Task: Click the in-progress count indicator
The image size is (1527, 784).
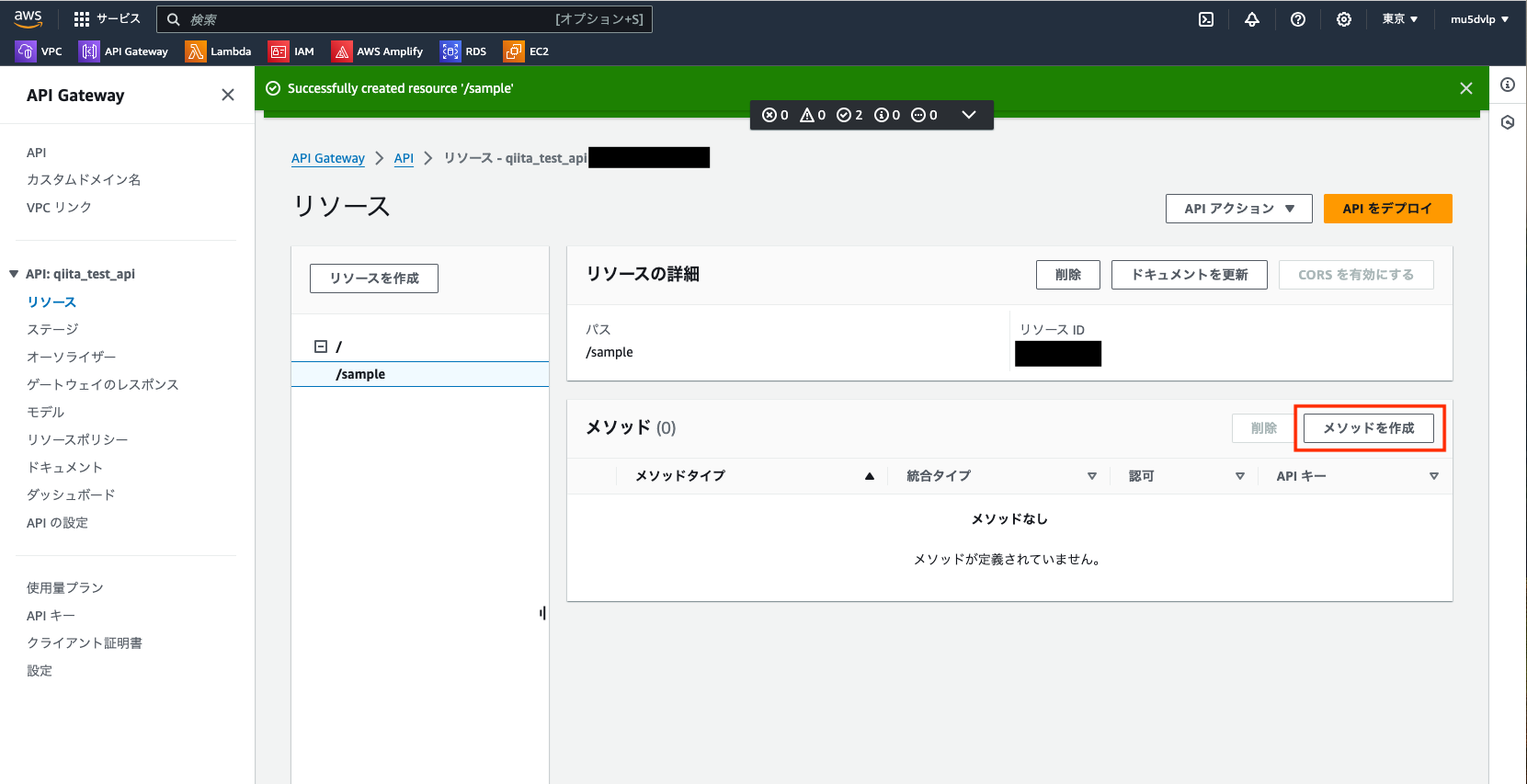Action: click(924, 115)
